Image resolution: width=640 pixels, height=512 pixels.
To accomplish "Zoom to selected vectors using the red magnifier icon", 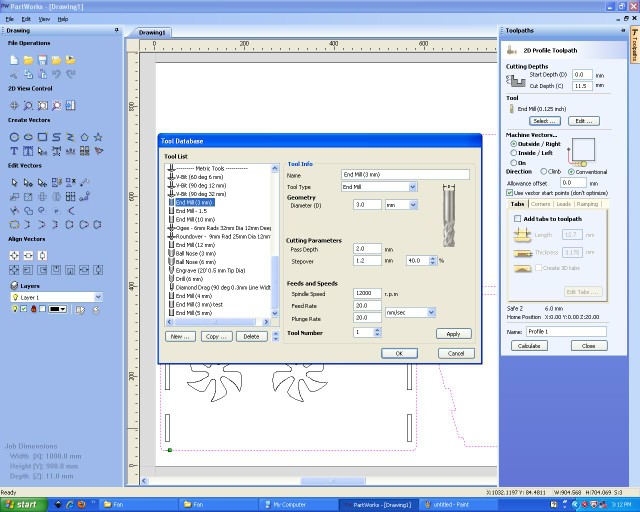I will click(x=56, y=105).
